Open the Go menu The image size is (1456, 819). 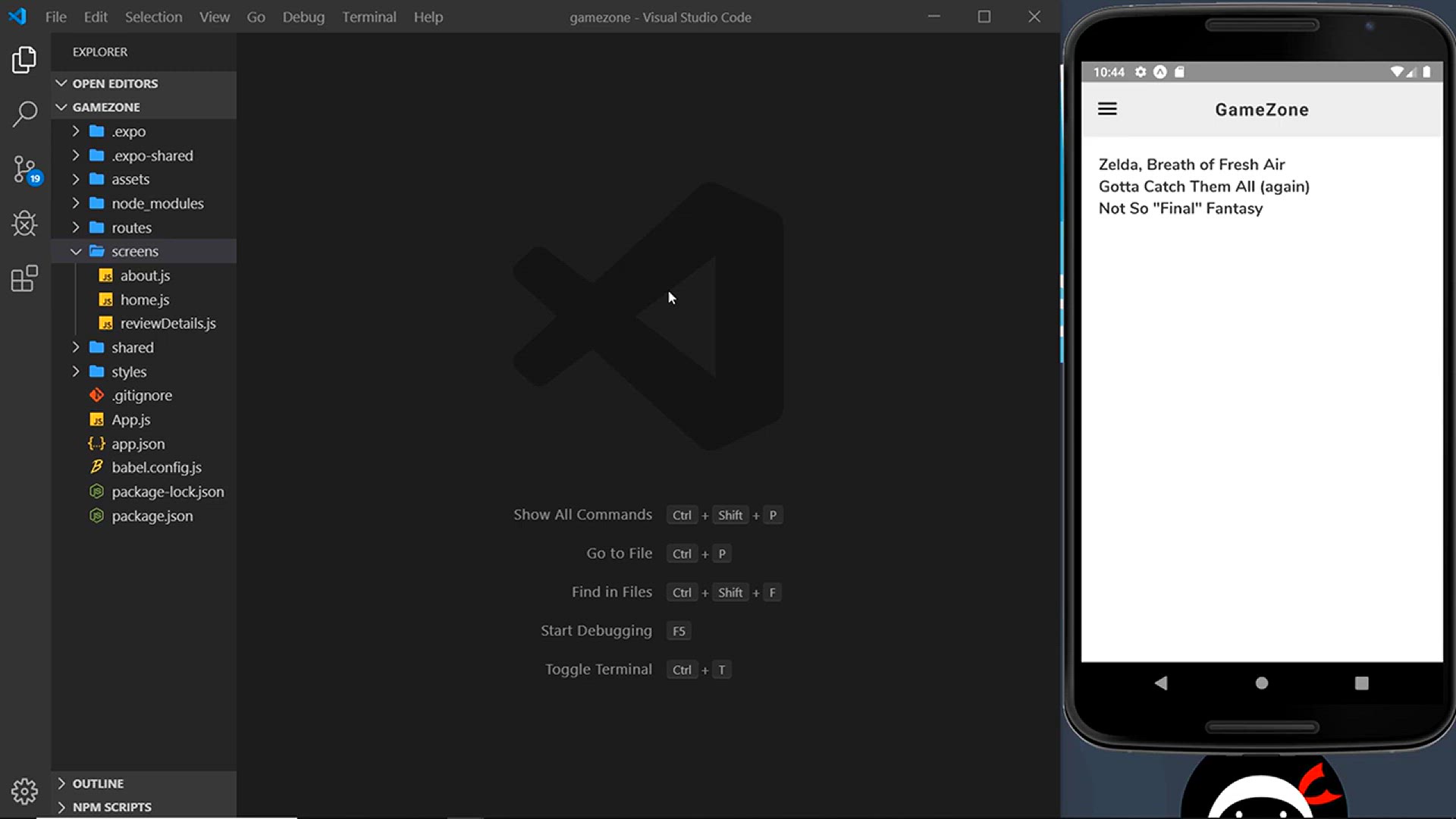[x=256, y=17]
